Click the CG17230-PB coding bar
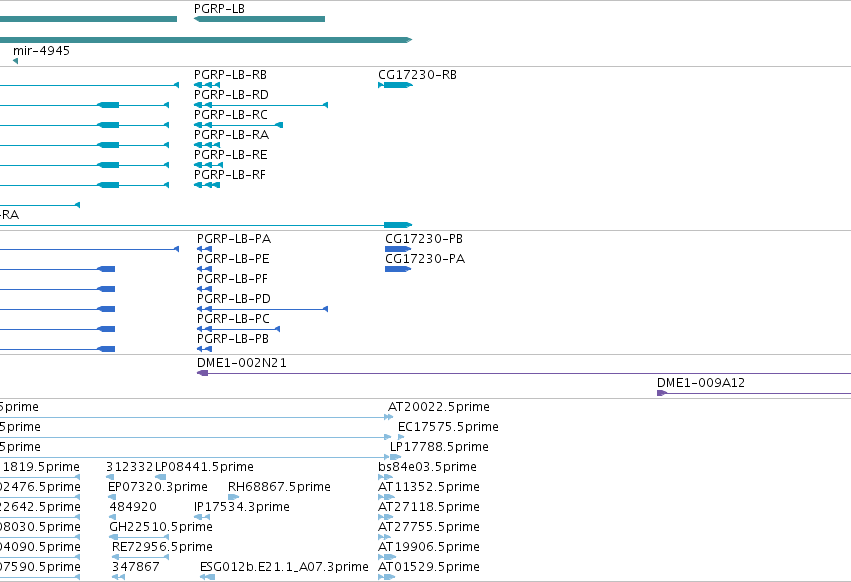The height and width of the screenshot is (582, 851). [398, 249]
